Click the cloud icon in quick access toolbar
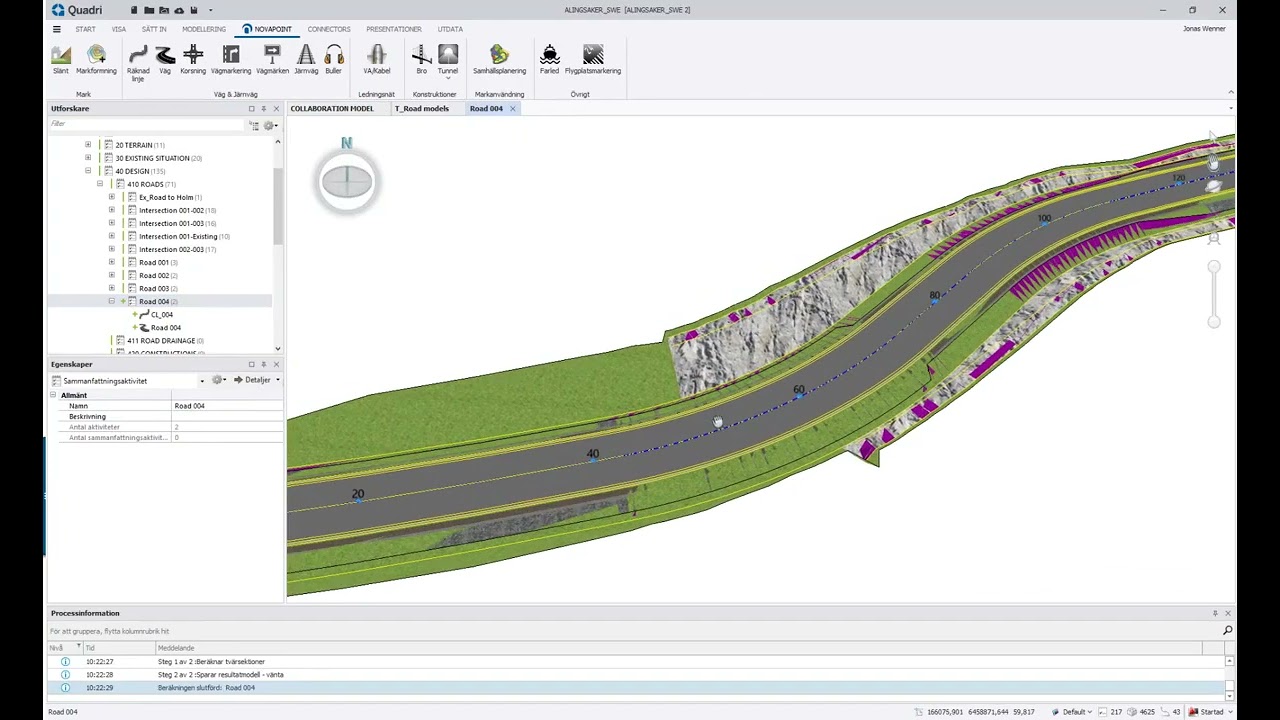The image size is (1280, 720). [x=179, y=10]
